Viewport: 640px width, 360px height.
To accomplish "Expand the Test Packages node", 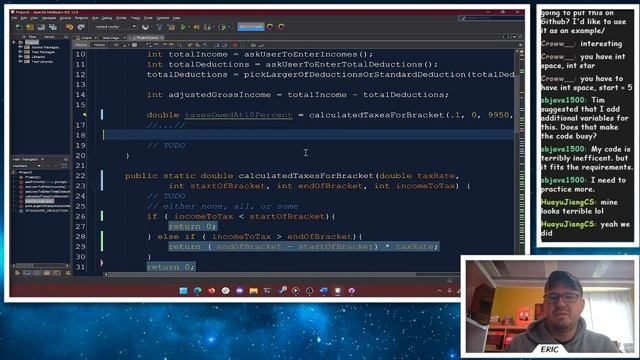I will coord(20,52).
